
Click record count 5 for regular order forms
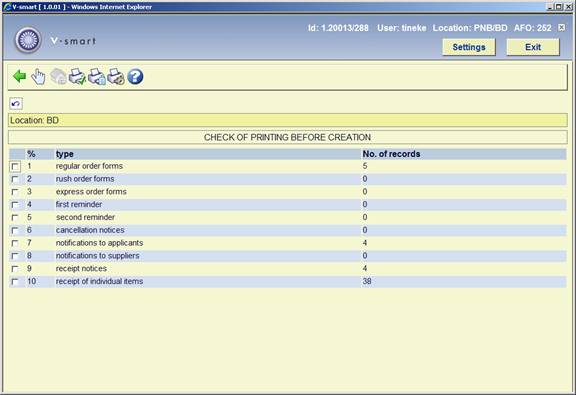[365, 166]
